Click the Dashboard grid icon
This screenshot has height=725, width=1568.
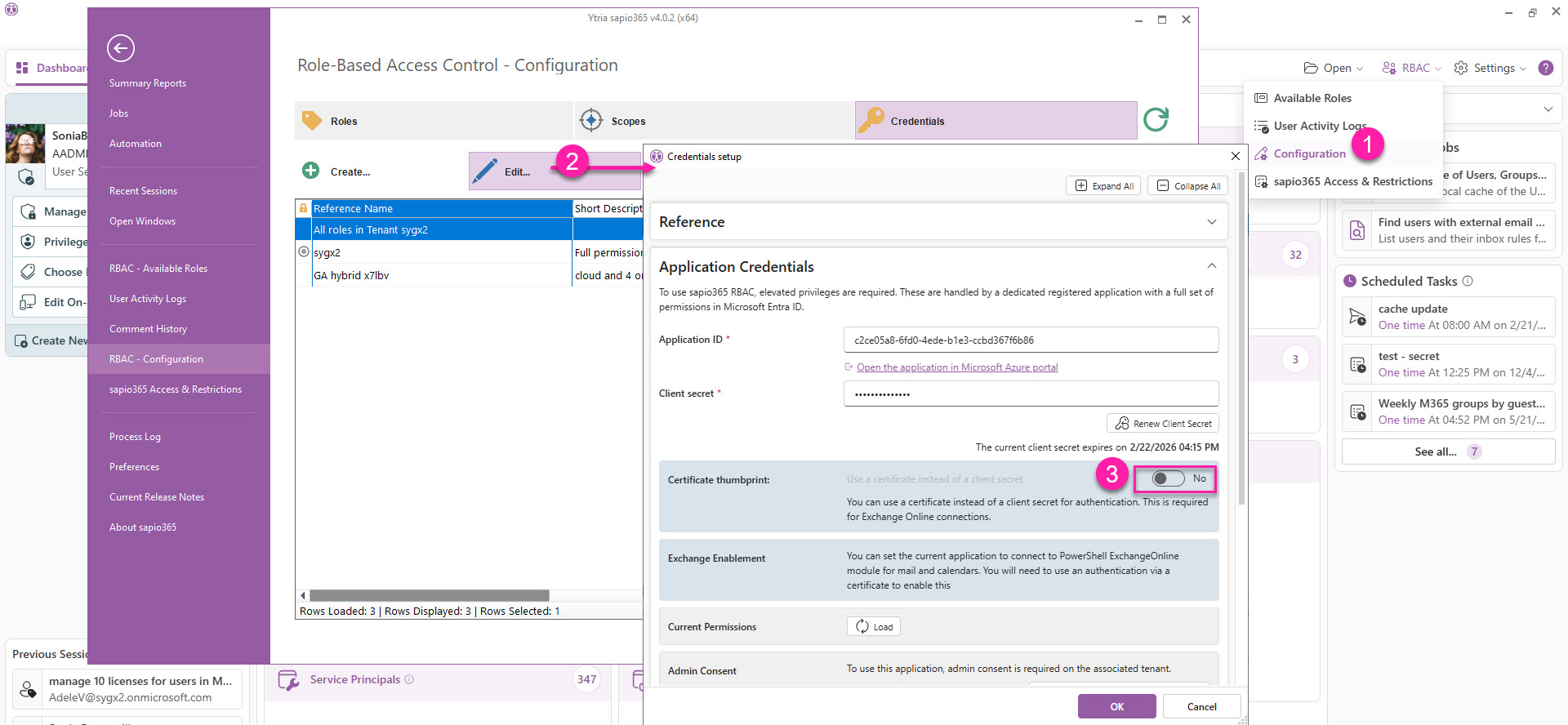(x=22, y=68)
